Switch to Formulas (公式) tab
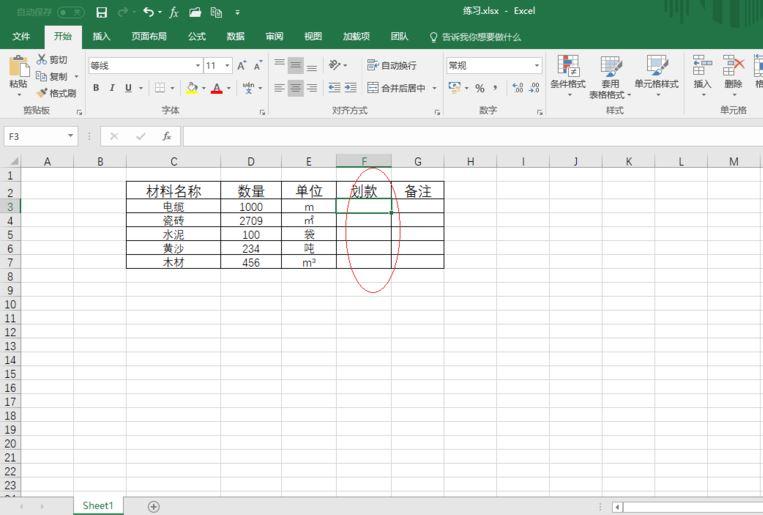Image resolution: width=763 pixels, height=515 pixels. [197, 37]
